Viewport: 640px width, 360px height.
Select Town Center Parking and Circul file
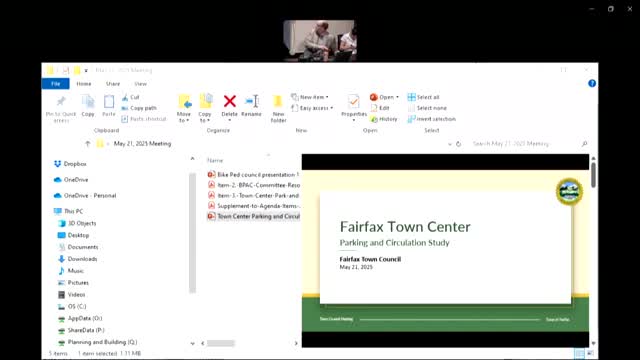pyautogui.click(x=253, y=216)
